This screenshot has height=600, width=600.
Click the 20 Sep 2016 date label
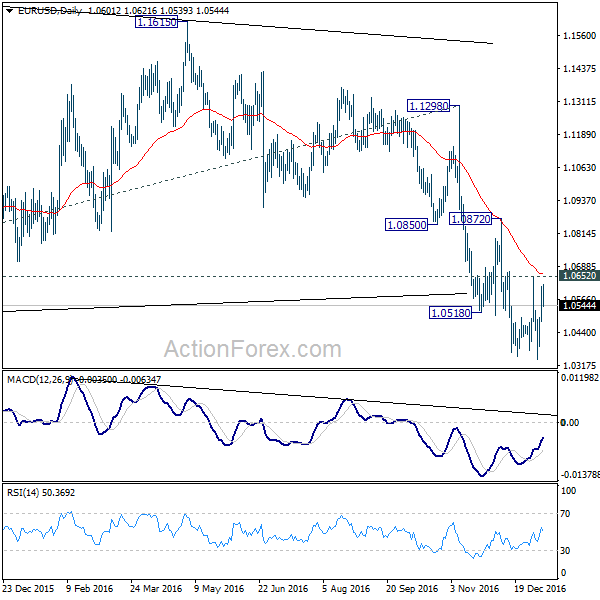412,588
